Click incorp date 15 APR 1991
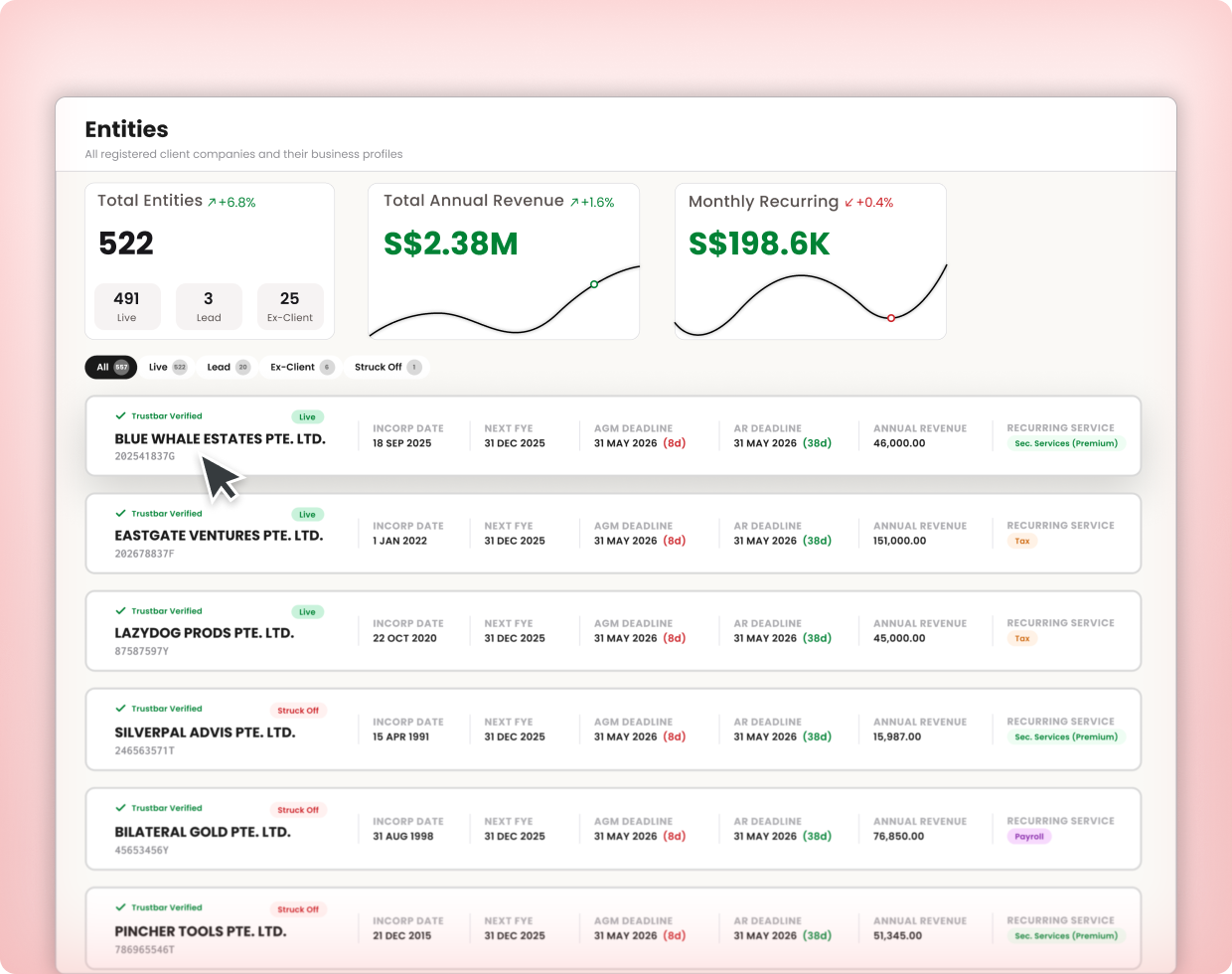 [x=401, y=736]
